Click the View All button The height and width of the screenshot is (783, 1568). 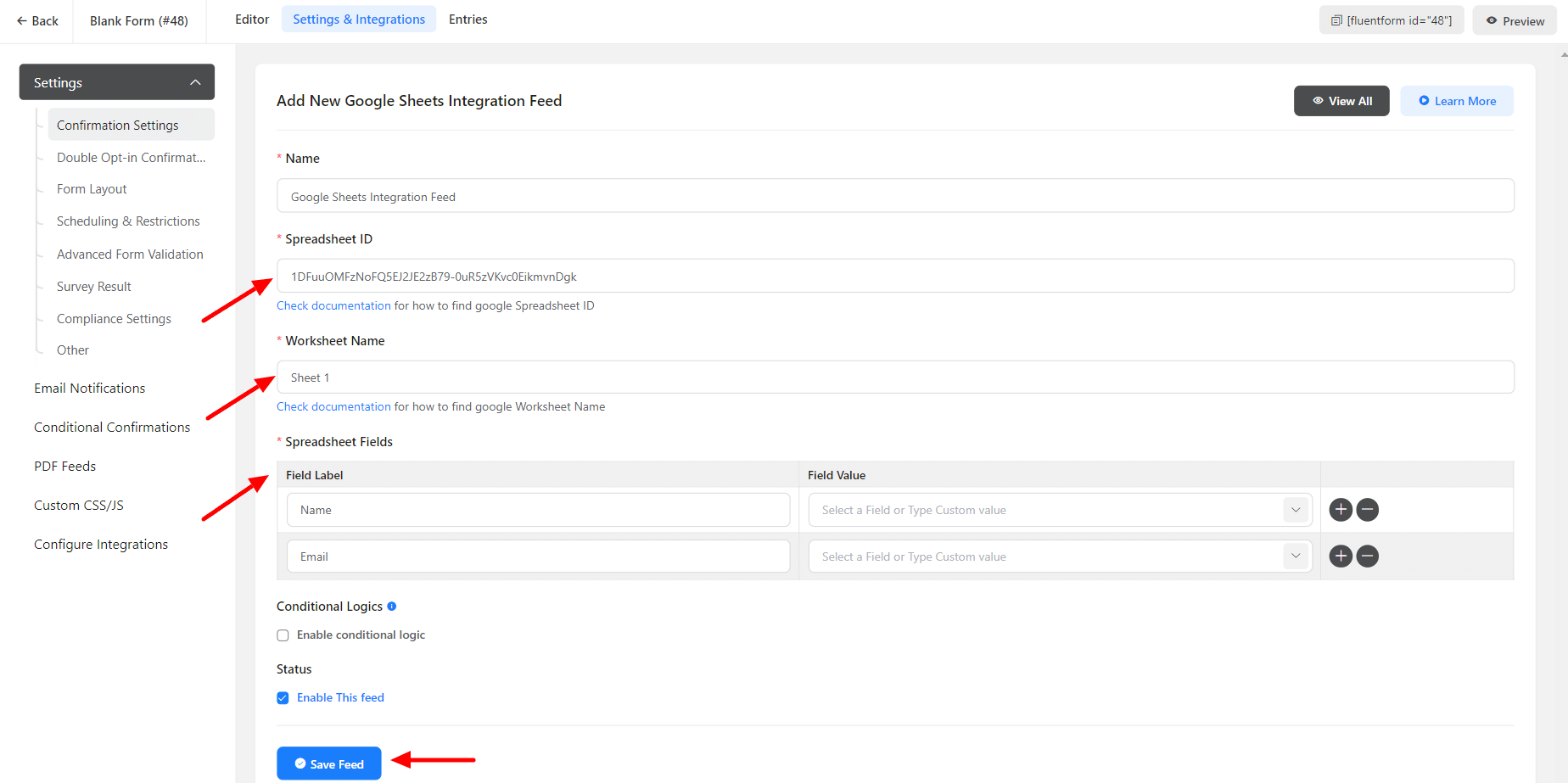click(1341, 101)
